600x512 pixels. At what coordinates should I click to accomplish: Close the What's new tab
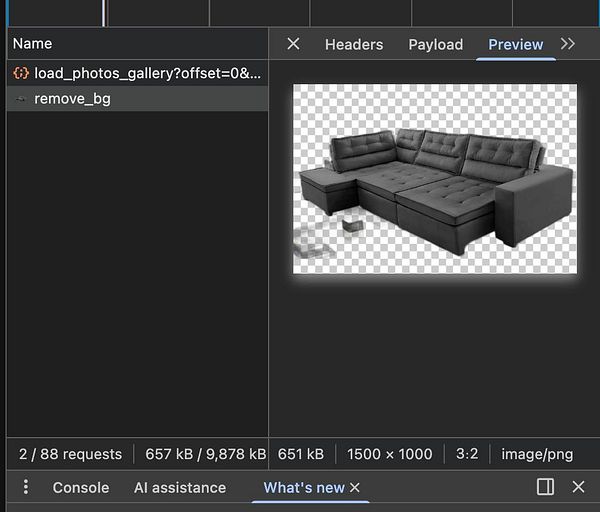(355, 488)
